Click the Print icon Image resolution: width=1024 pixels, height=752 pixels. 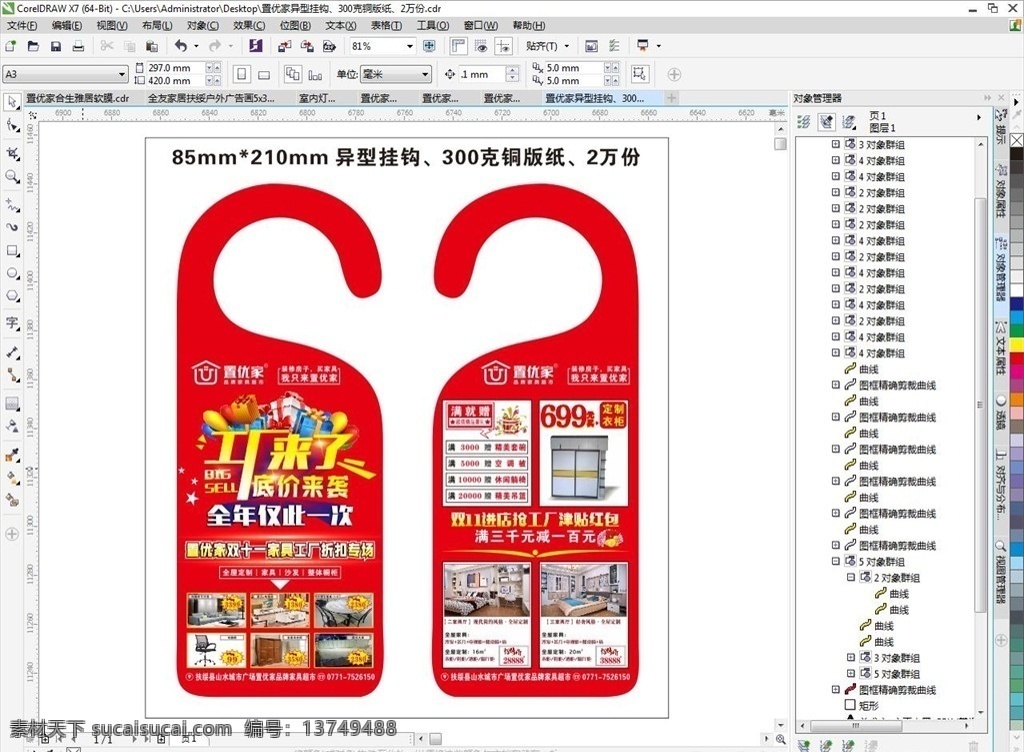click(x=78, y=46)
